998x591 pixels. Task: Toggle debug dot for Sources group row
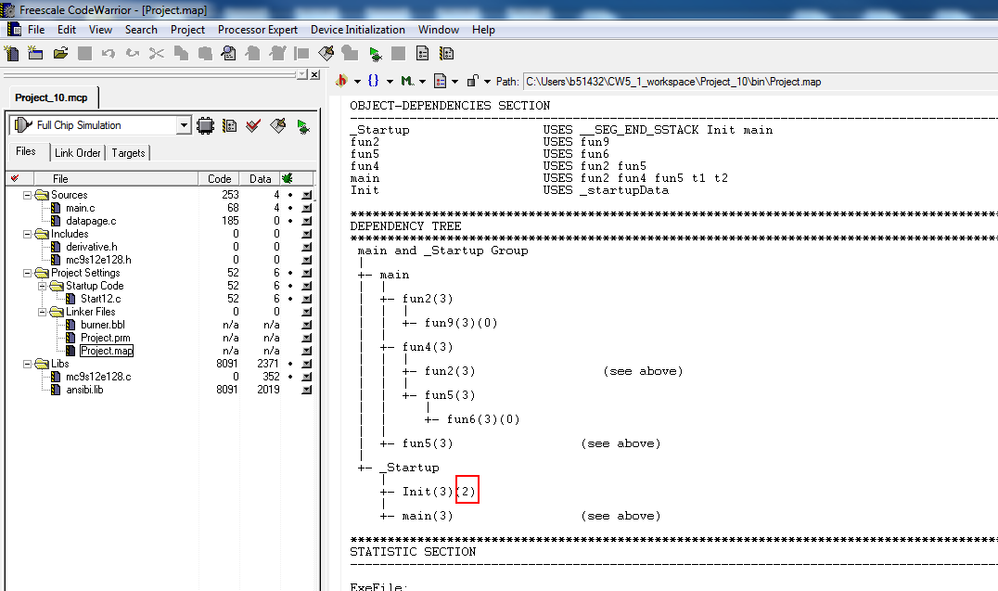tap(290, 195)
